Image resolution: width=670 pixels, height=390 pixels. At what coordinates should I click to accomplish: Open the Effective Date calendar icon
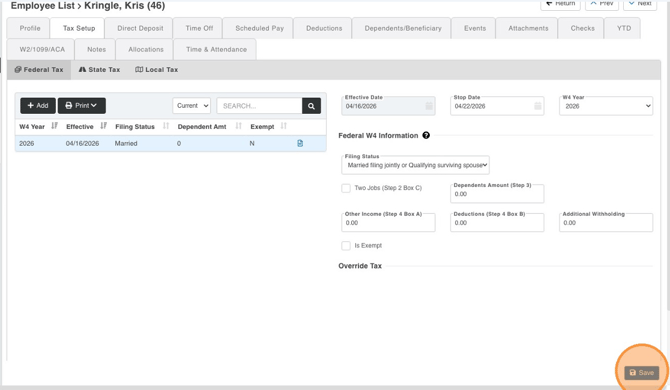coord(429,106)
